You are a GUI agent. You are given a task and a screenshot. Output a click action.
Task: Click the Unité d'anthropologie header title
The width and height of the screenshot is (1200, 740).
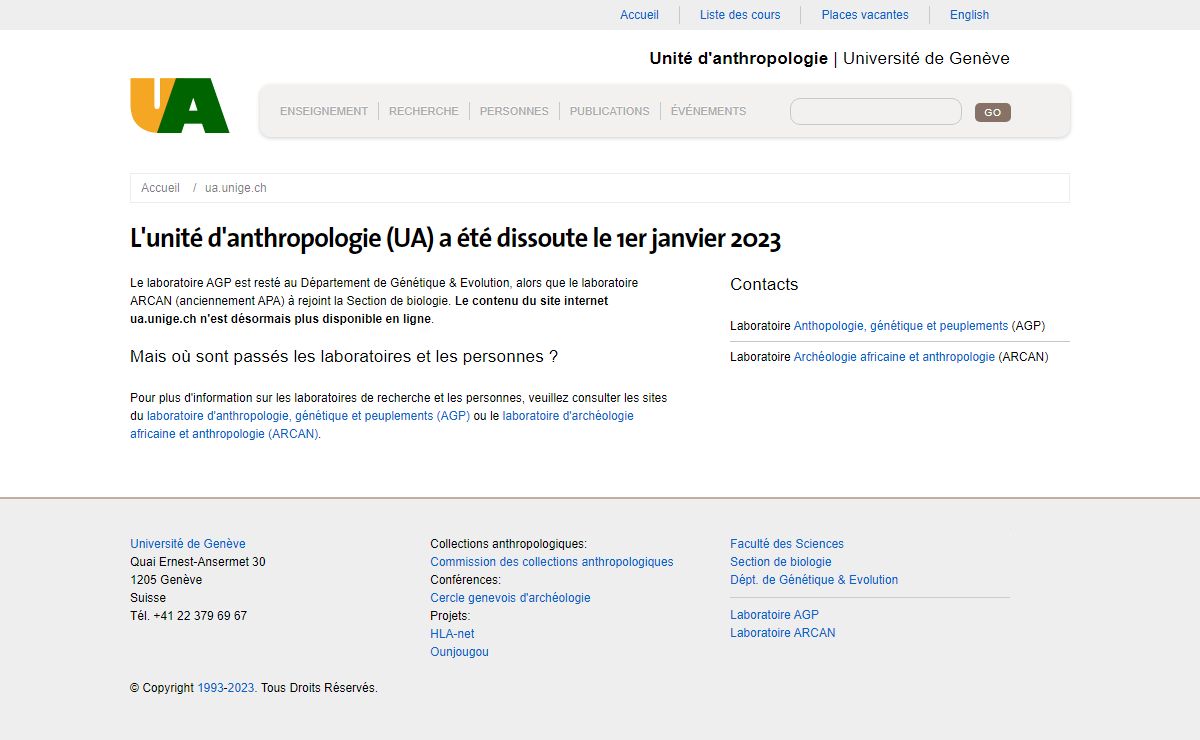click(x=739, y=58)
